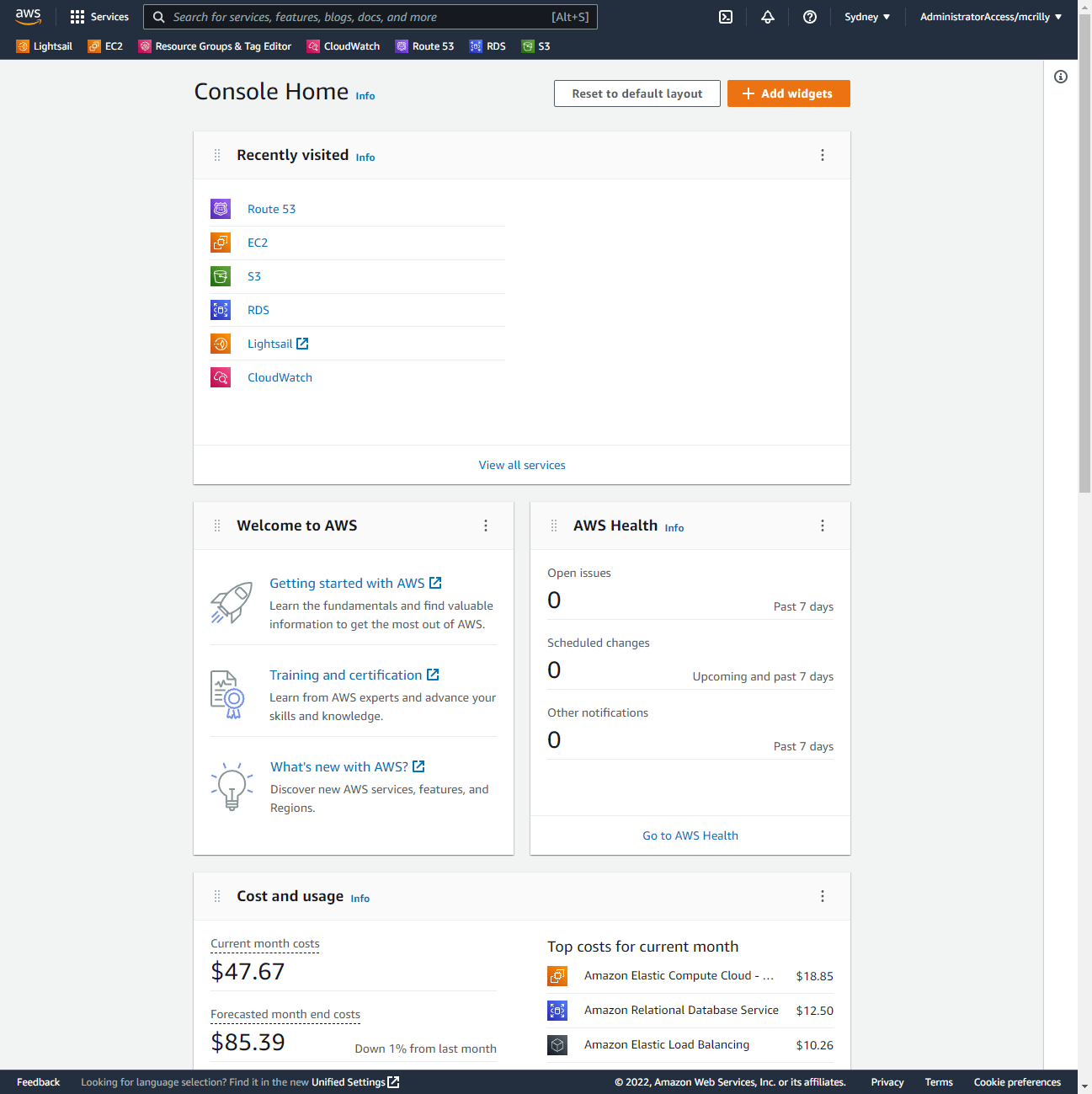Click the Other notifications count of 0
Viewport: 1092px width, 1094px height.
pyautogui.click(x=554, y=740)
